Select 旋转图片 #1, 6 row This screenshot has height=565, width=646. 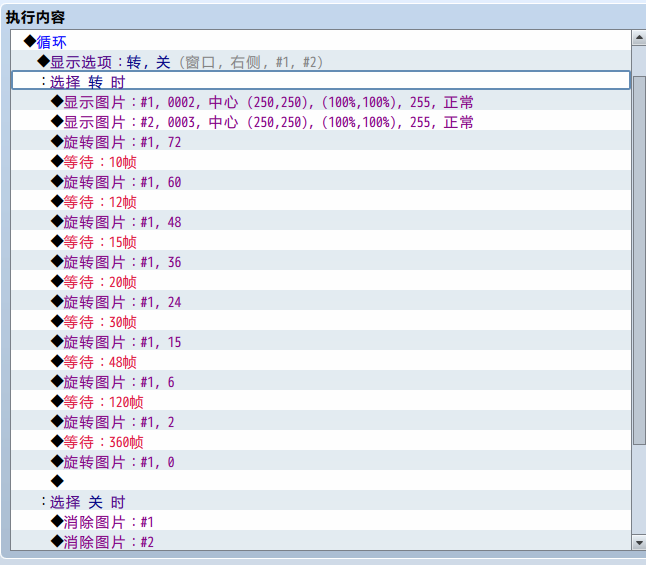tap(321, 381)
